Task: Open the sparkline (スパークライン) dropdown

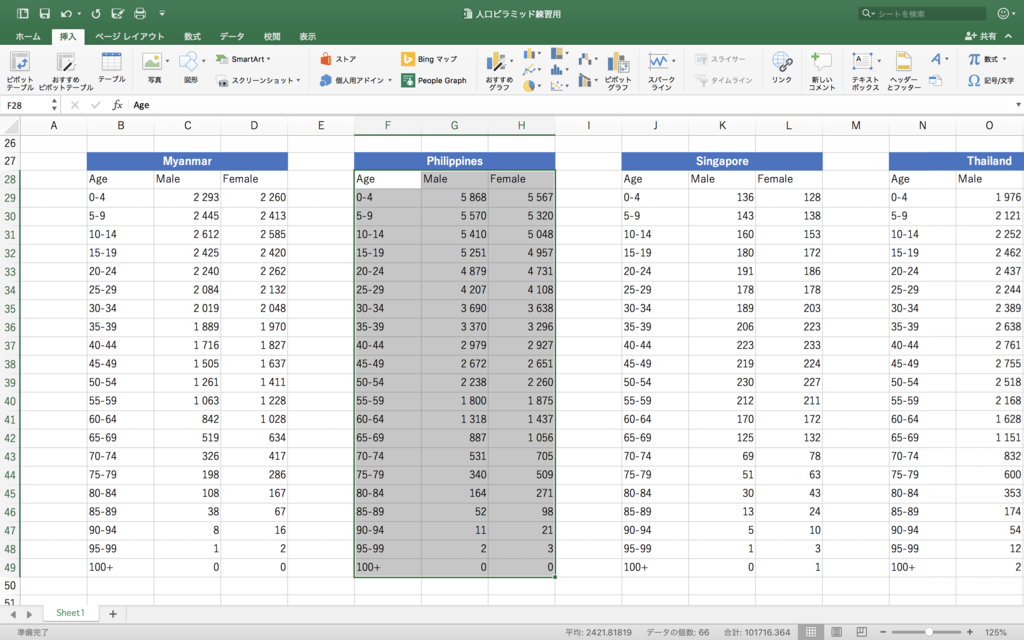Action: (673, 61)
